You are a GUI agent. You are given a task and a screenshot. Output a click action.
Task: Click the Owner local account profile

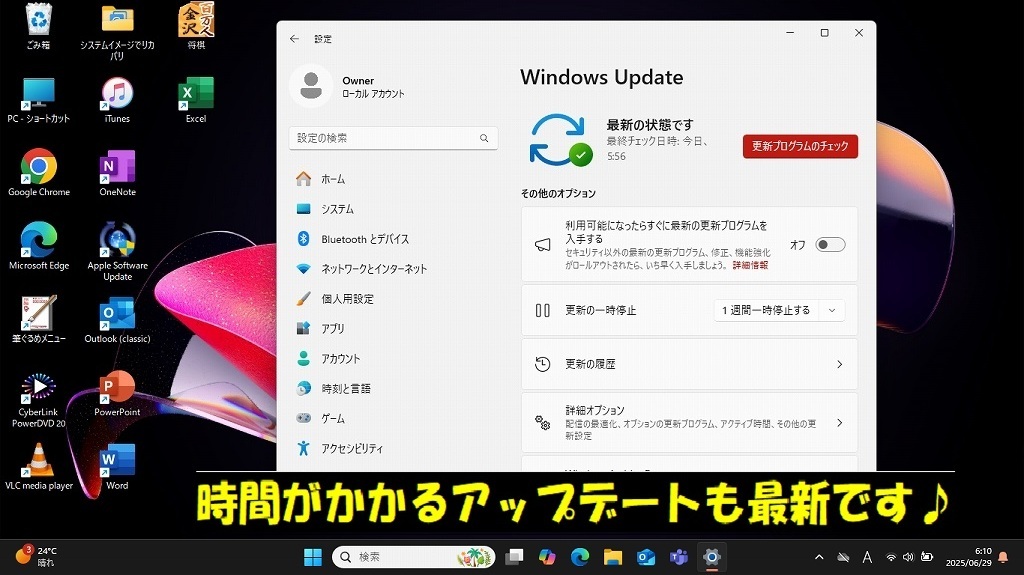tap(349, 86)
